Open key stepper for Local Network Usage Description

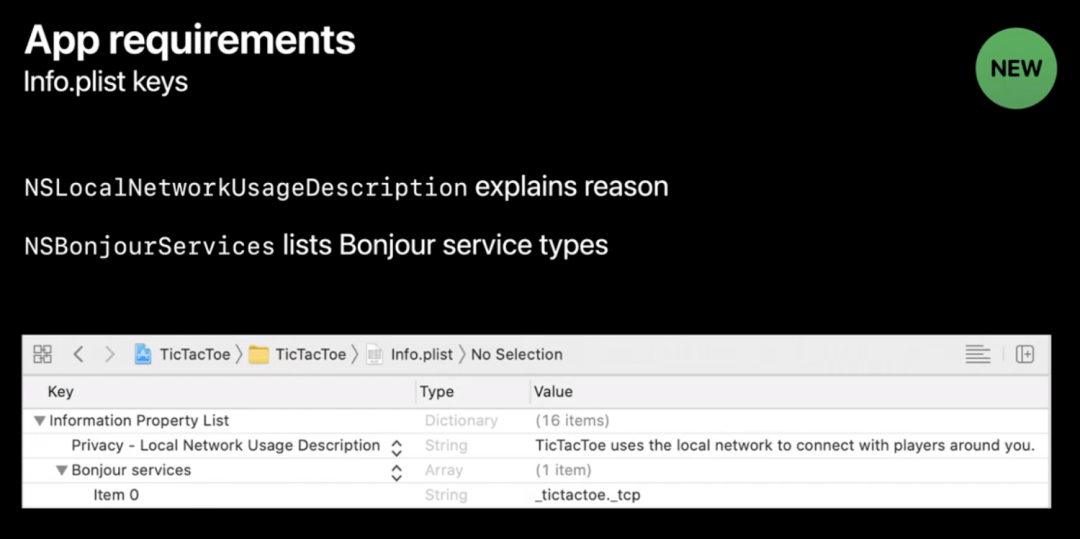(x=396, y=447)
